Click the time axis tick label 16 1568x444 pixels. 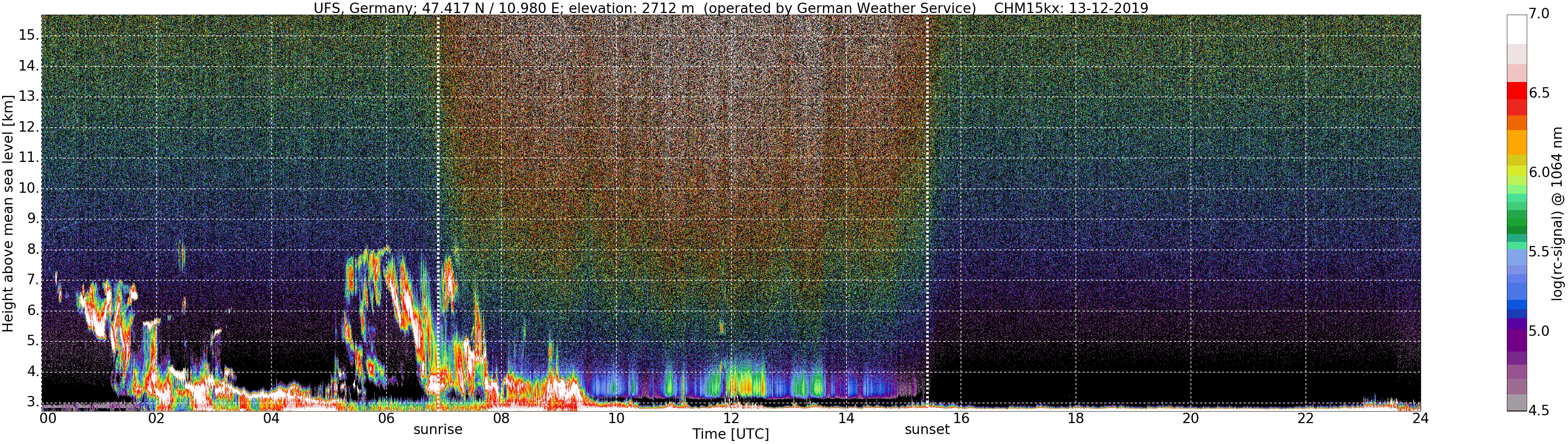pos(961,418)
